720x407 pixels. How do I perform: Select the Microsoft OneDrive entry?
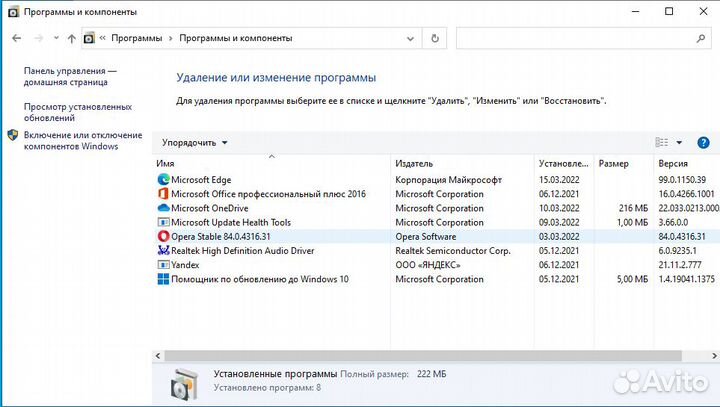[210, 208]
